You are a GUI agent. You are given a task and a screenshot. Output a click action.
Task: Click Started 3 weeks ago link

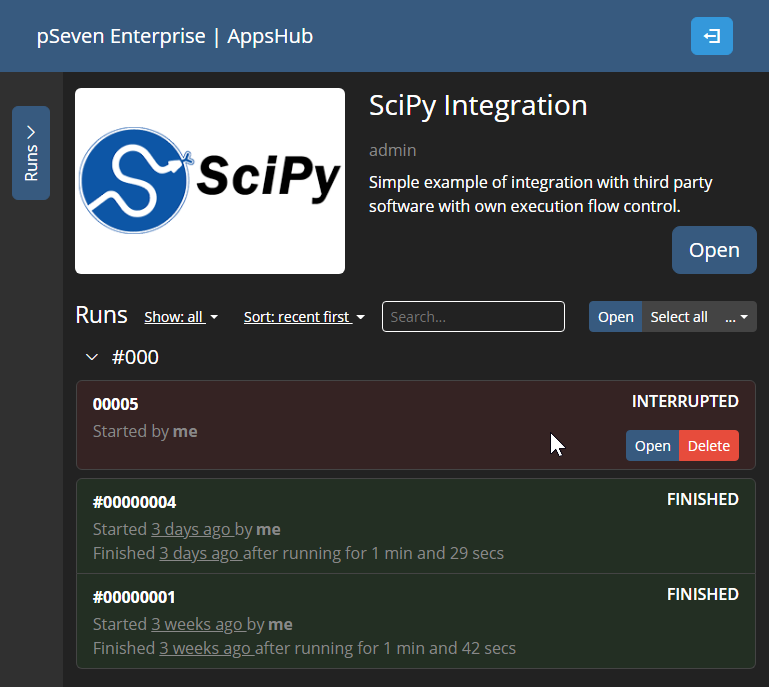click(x=198, y=624)
